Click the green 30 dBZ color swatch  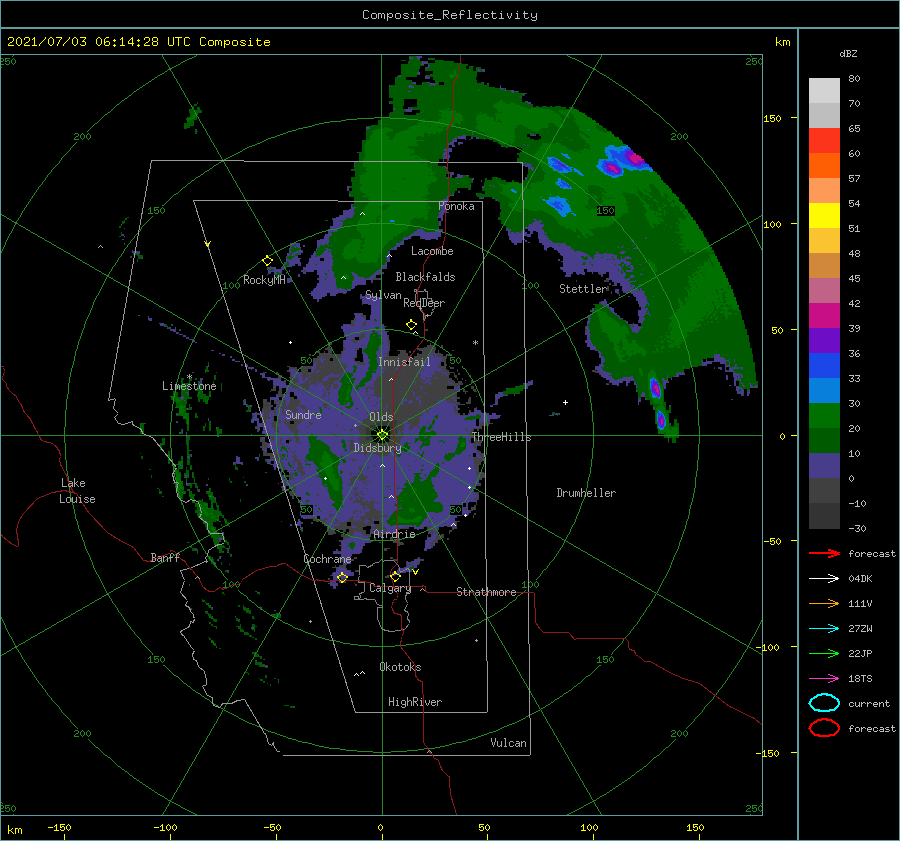[824, 415]
